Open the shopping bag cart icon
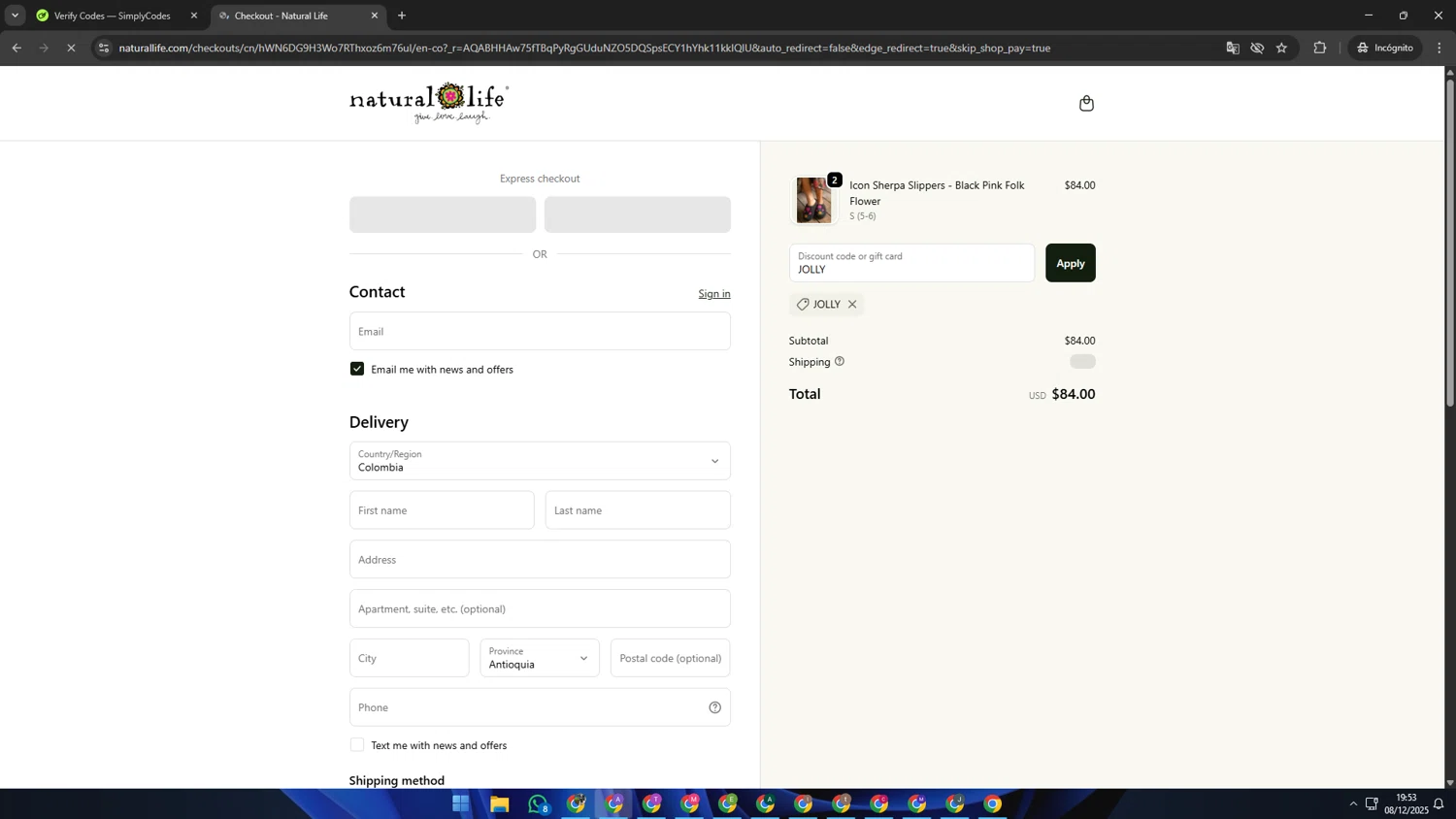Image resolution: width=1456 pixels, height=819 pixels. pyautogui.click(x=1086, y=104)
